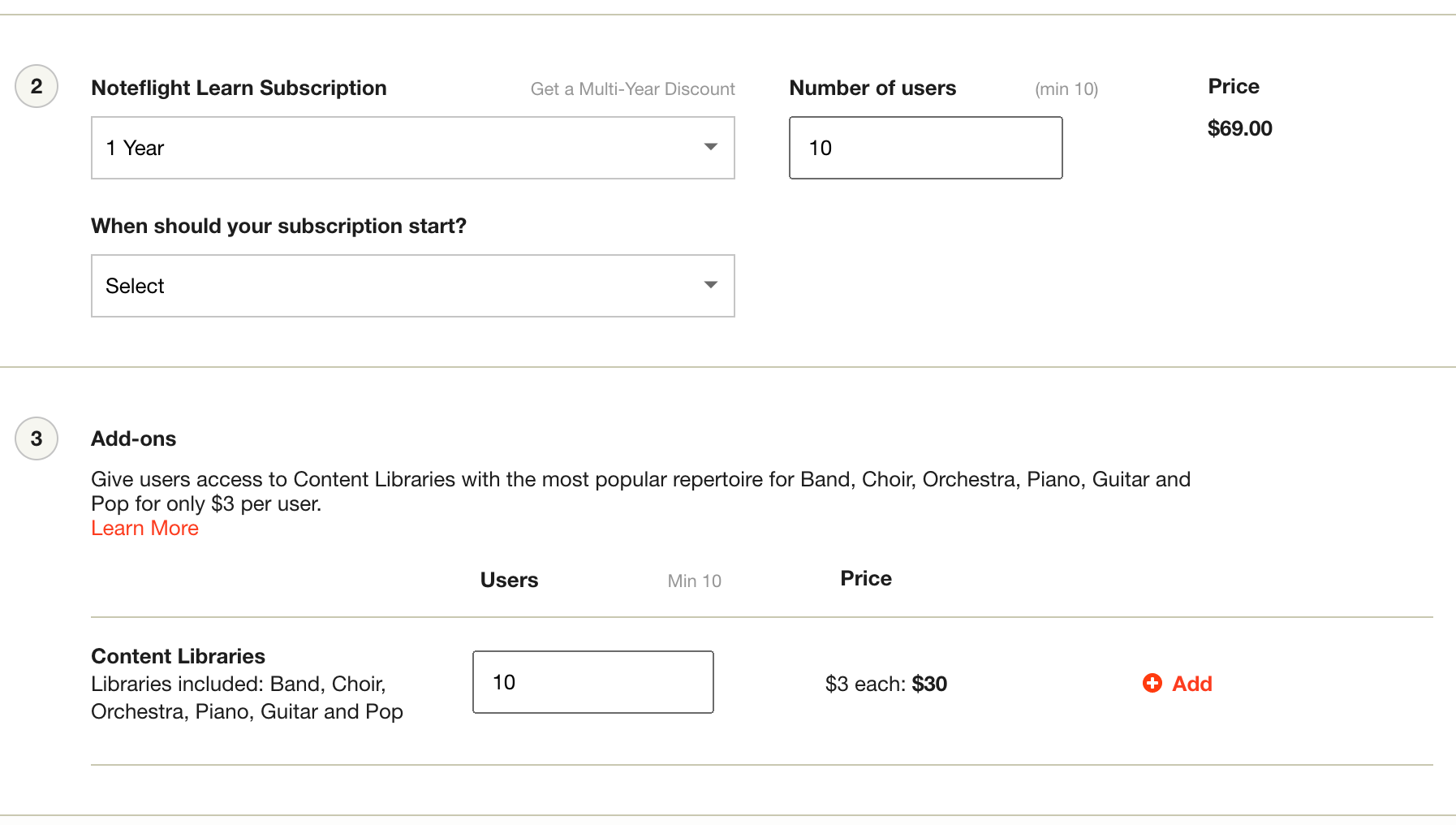Open the 1 Year subscription length dropdown
1456x825 pixels.
(x=413, y=148)
